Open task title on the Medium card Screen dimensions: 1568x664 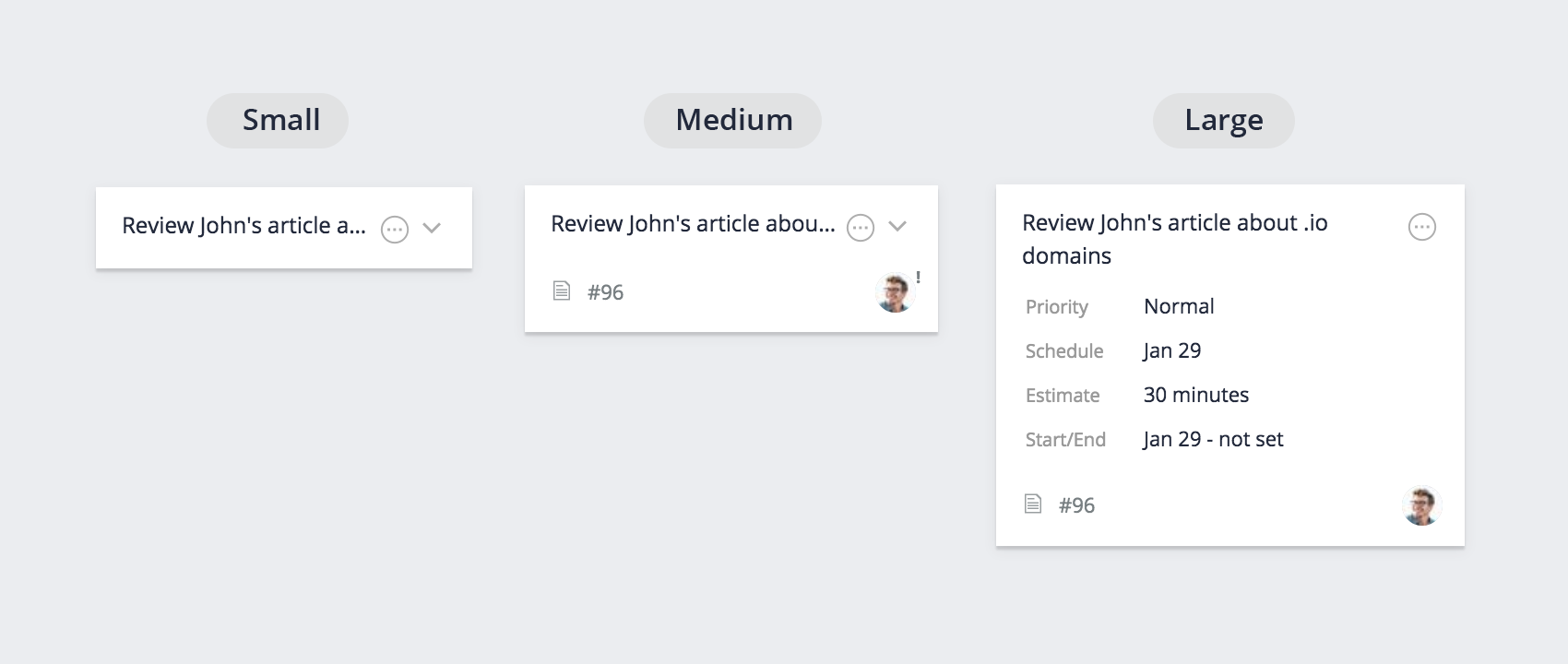tap(693, 224)
